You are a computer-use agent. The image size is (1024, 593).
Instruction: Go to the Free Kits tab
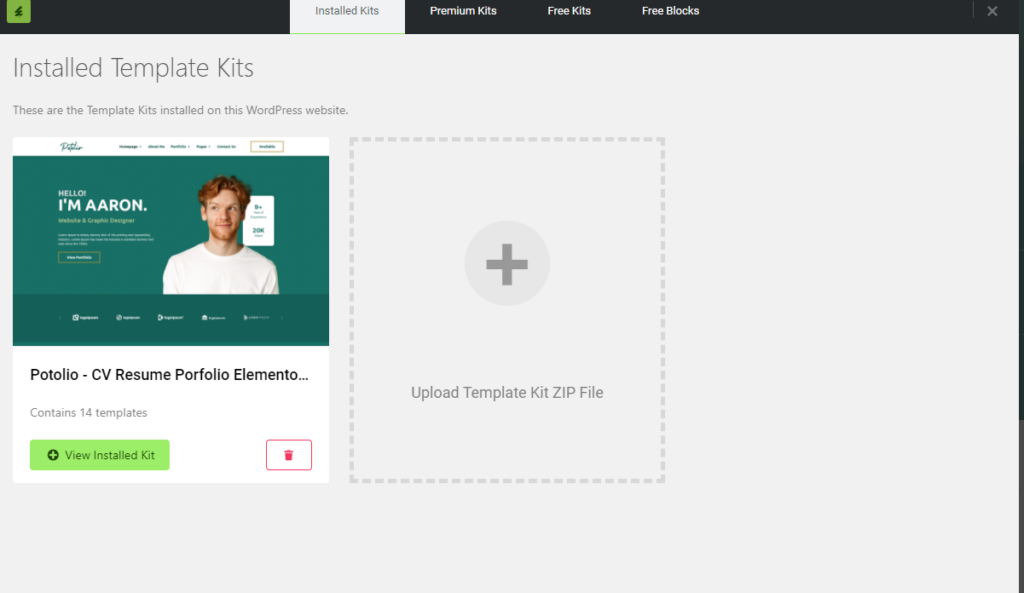(570, 11)
